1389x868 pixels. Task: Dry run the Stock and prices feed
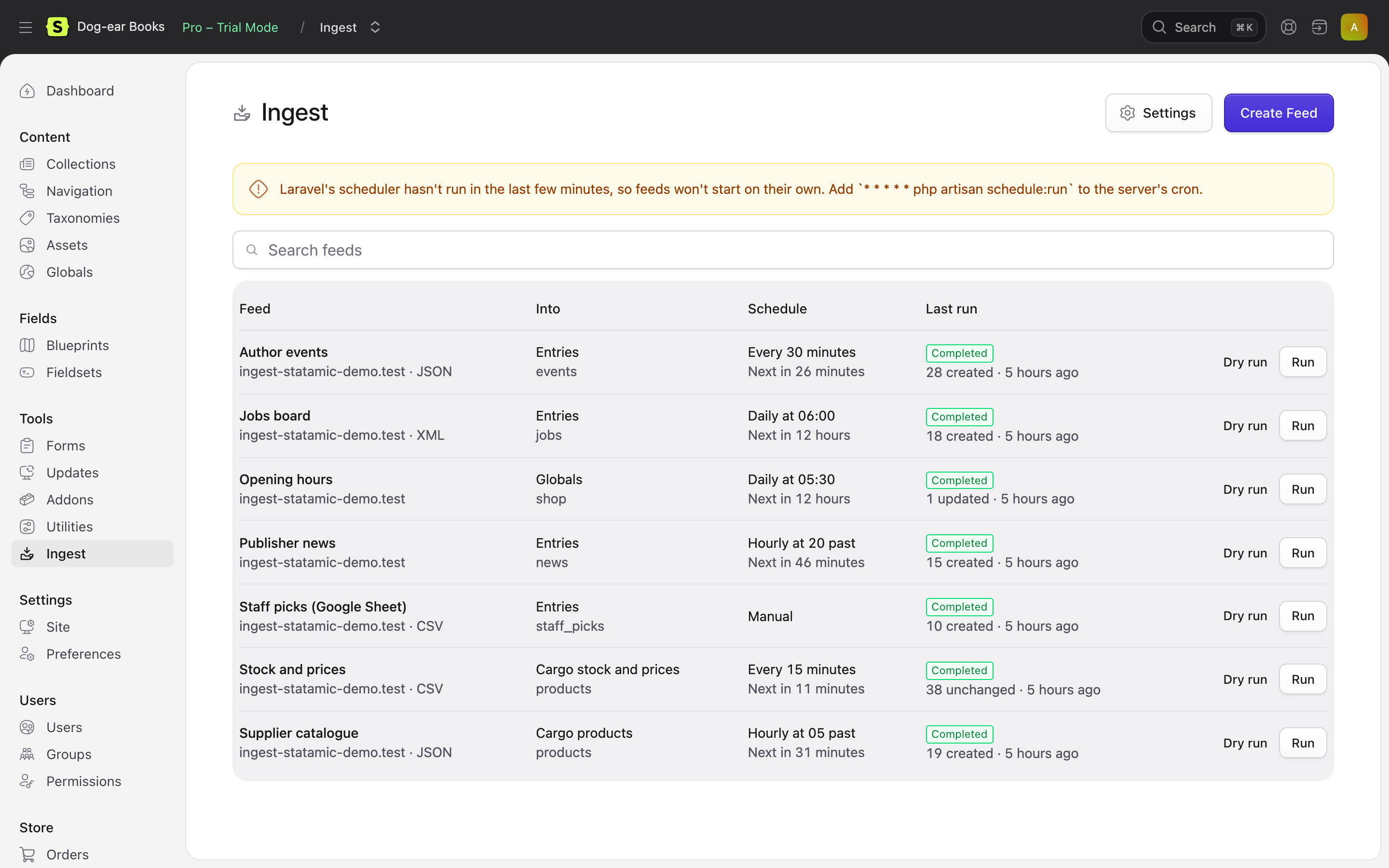point(1244,679)
